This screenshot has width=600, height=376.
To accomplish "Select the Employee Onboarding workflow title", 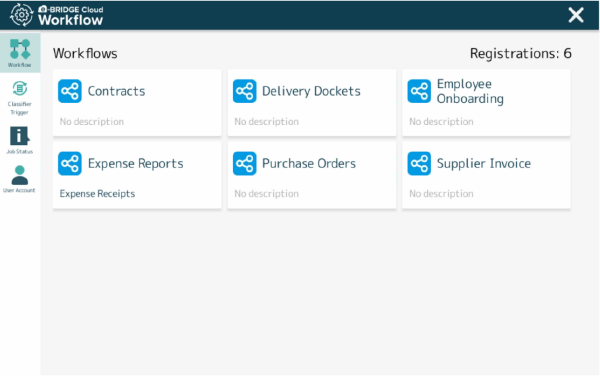I will point(470,91).
